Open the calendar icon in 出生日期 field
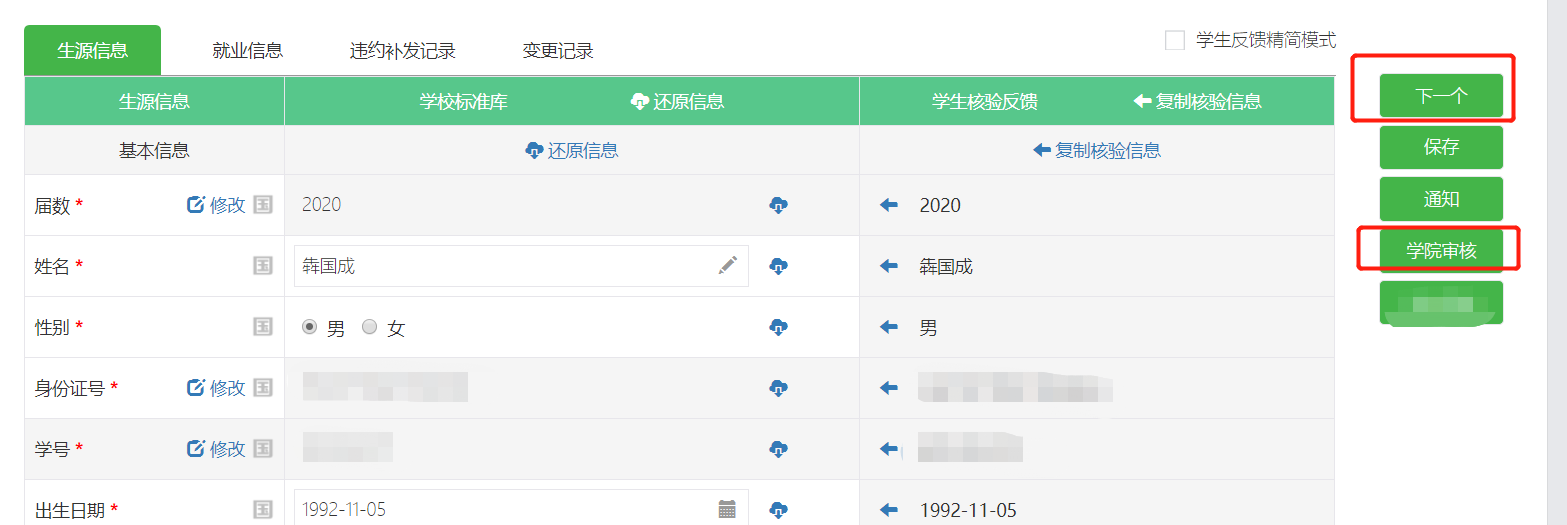Viewport: 1567px width, 525px height. click(x=727, y=509)
